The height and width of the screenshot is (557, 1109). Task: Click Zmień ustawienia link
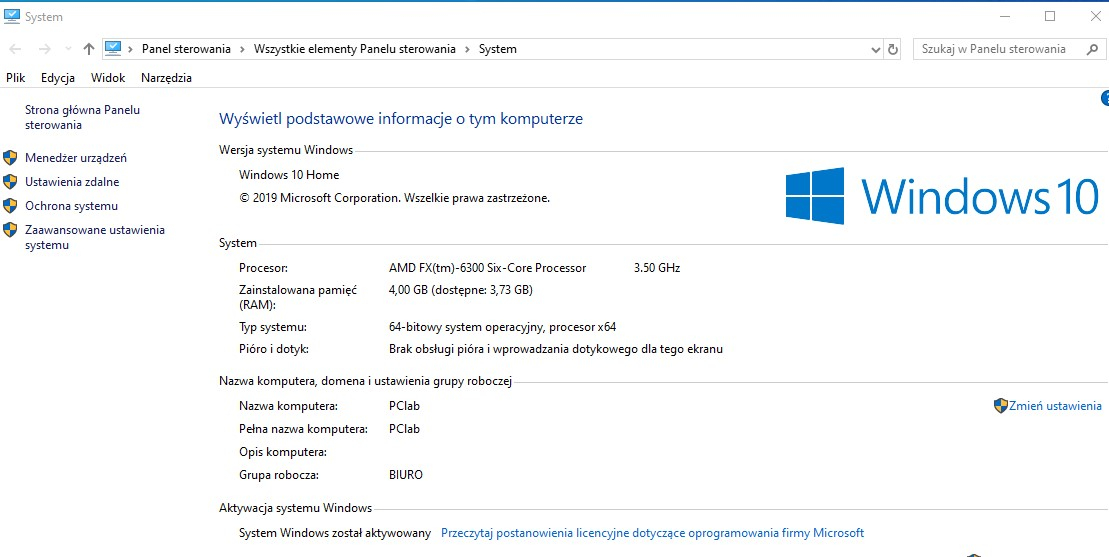(x=1055, y=406)
